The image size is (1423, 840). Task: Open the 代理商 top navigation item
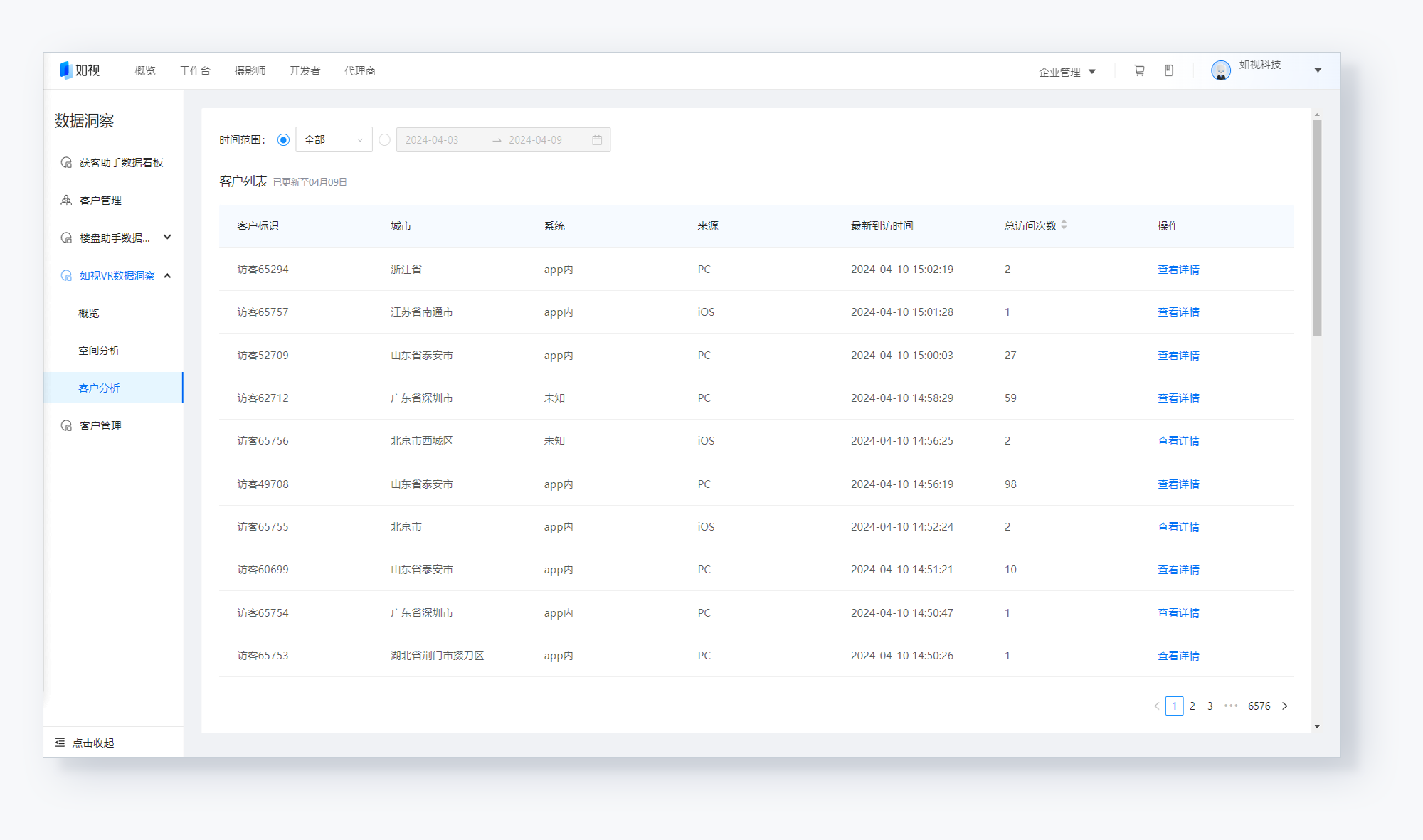click(x=360, y=71)
